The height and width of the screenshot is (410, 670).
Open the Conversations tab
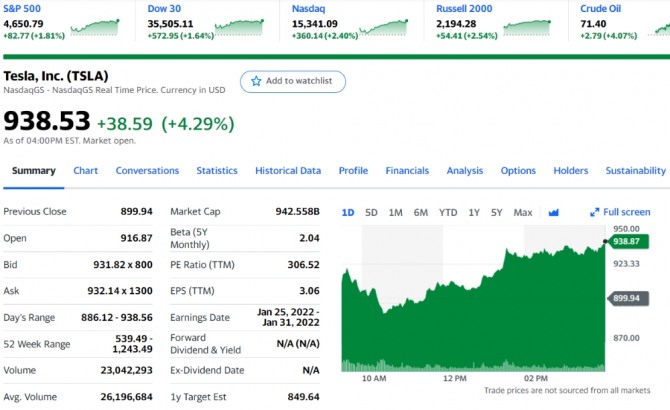pos(147,171)
